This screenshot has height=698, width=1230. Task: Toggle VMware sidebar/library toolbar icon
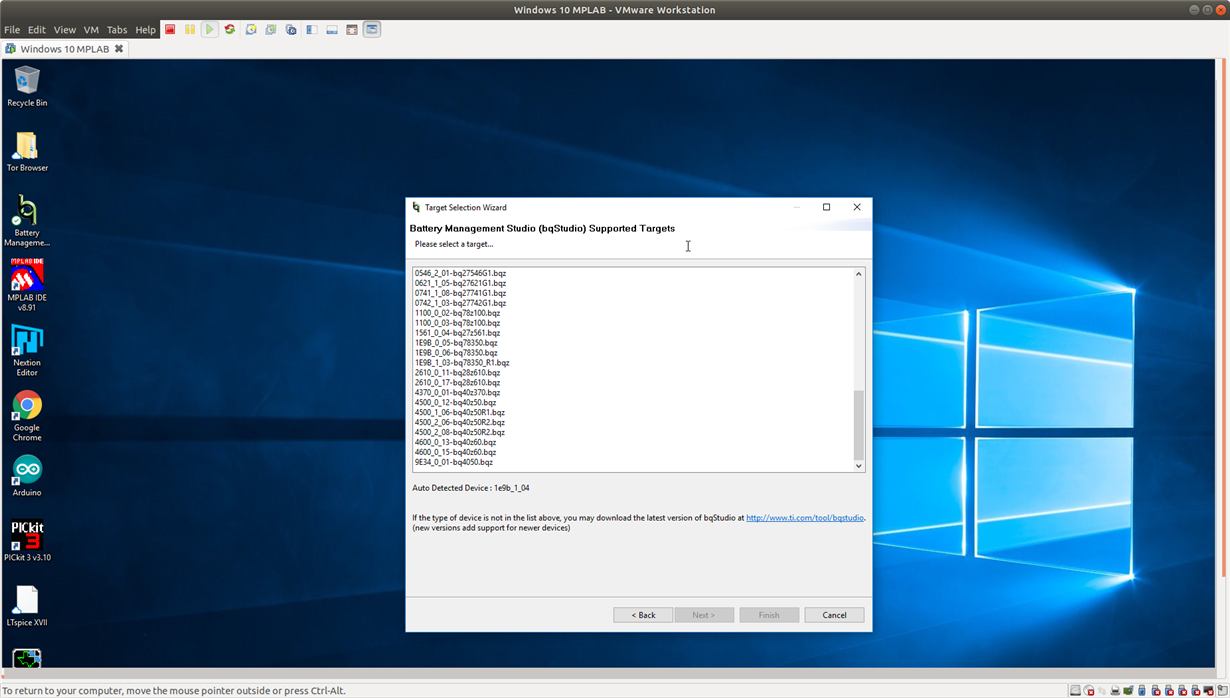[x=312, y=29]
